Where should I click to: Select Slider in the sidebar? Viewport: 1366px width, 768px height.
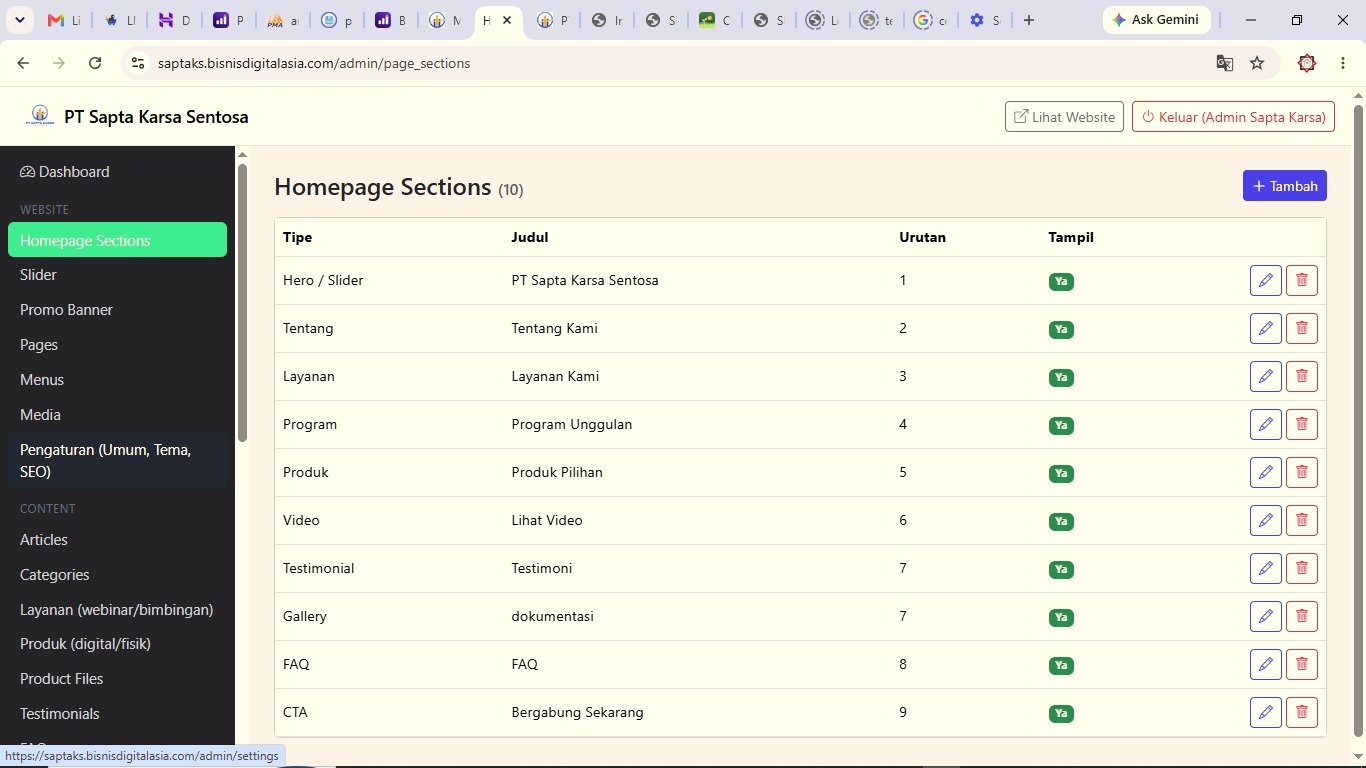[x=117, y=275]
